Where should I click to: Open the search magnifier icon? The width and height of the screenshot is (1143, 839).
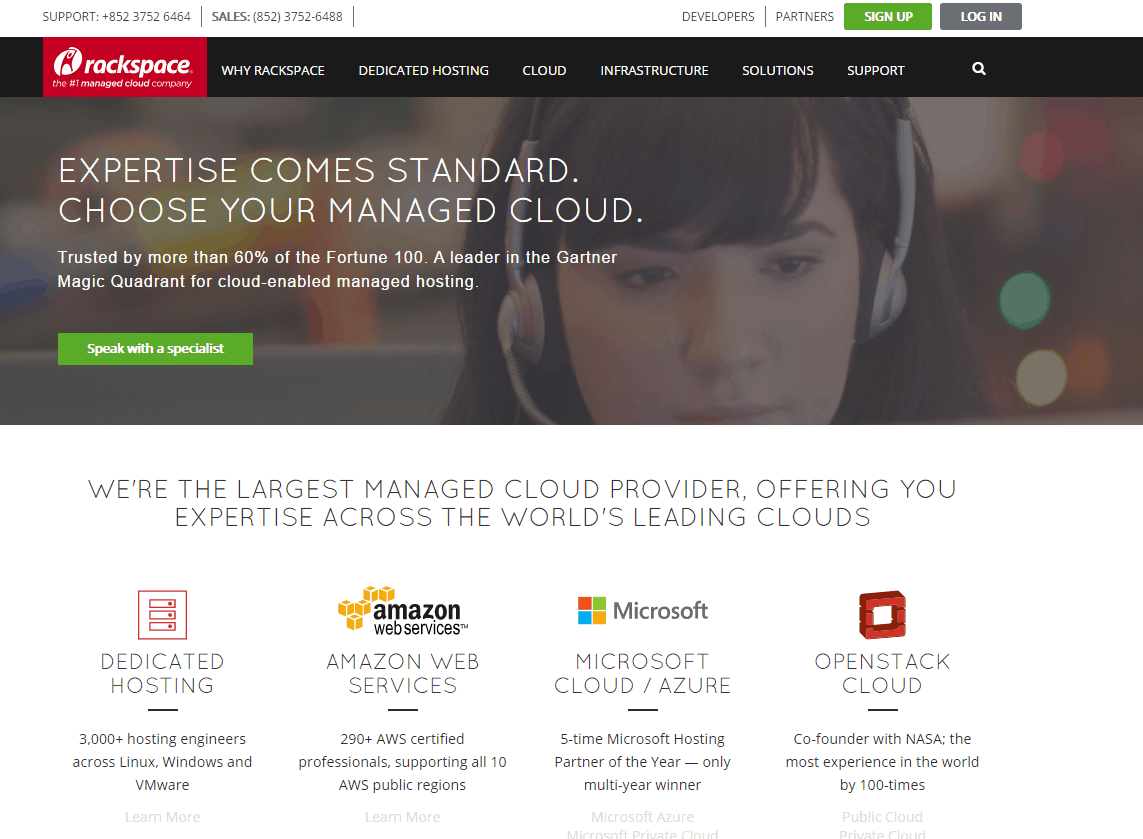979,69
